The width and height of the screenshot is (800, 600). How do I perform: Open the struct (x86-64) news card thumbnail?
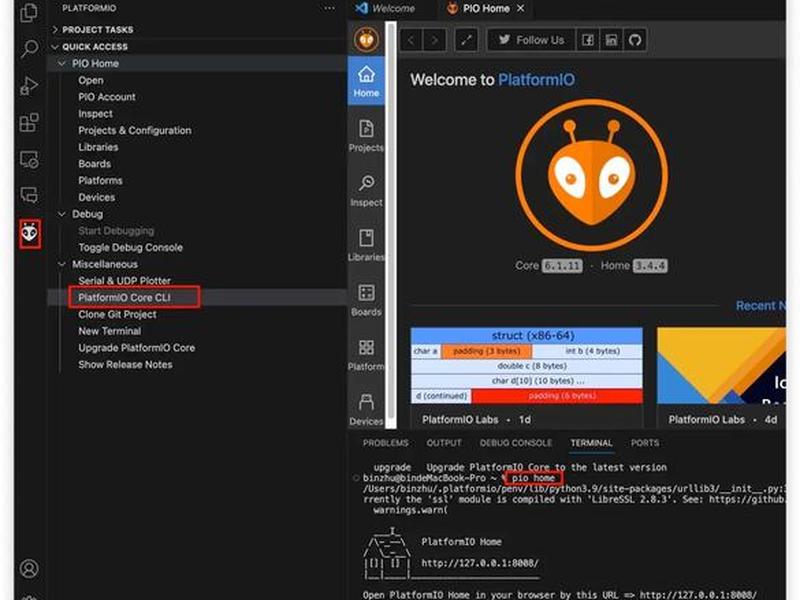tap(527, 365)
